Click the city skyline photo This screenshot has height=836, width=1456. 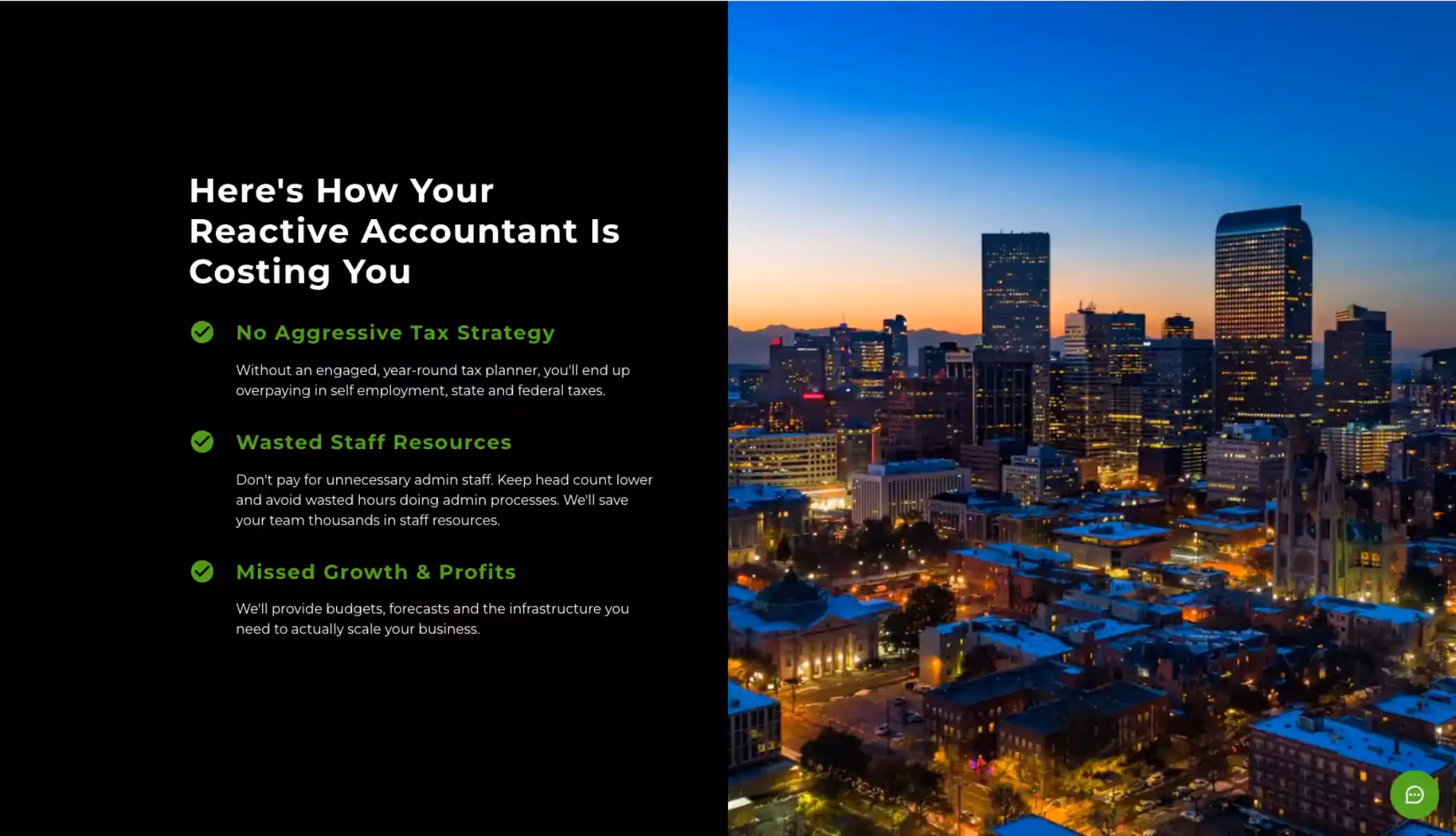pos(1092,418)
